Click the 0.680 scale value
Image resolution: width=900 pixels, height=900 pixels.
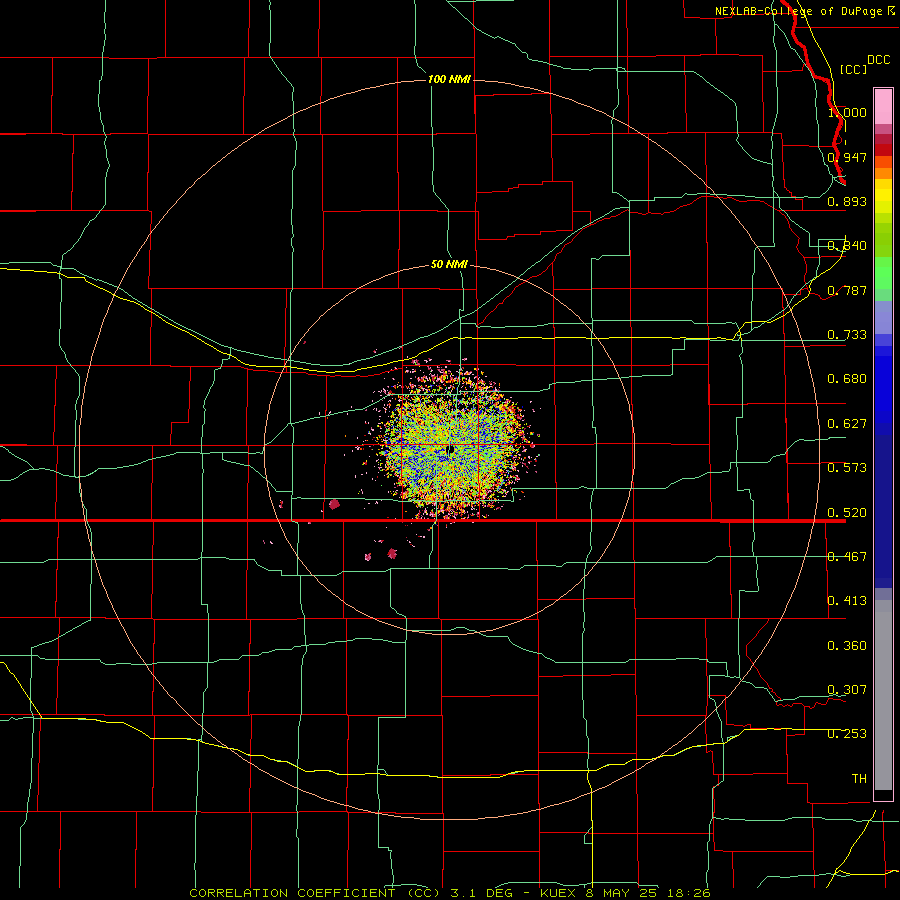coord(847,379)
